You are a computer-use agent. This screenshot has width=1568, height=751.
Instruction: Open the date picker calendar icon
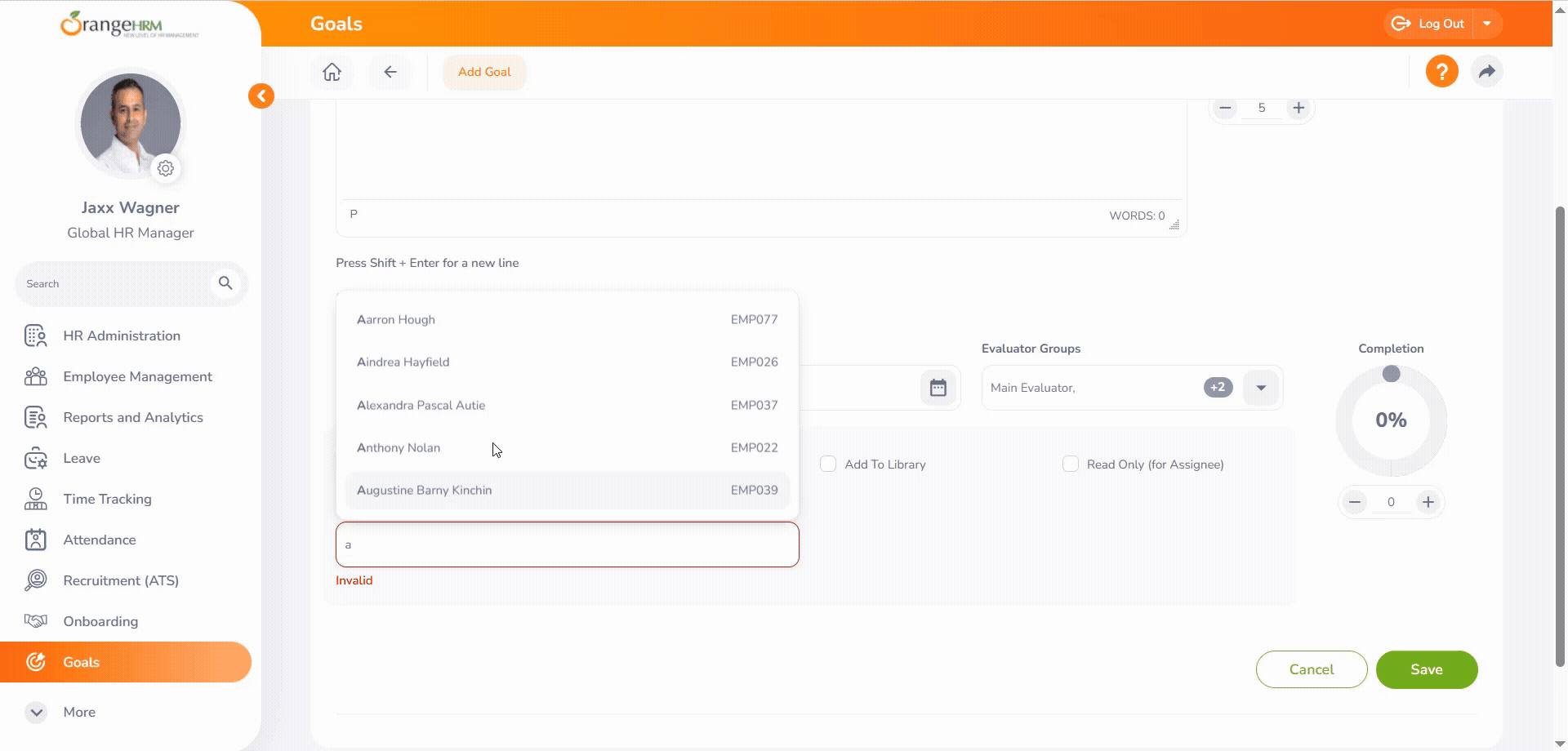[938, 388]
